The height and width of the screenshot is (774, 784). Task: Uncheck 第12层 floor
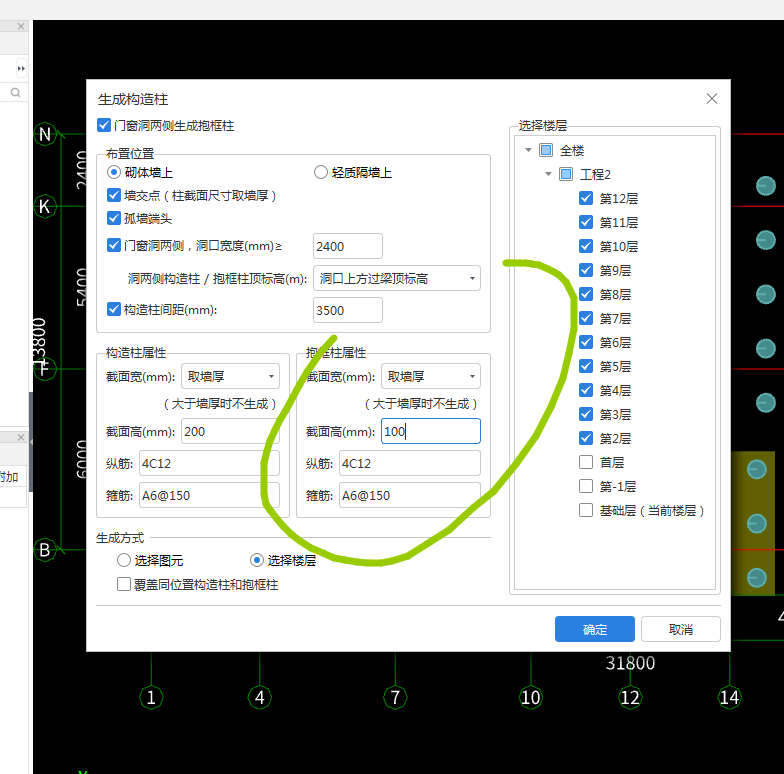pos(586,198)
